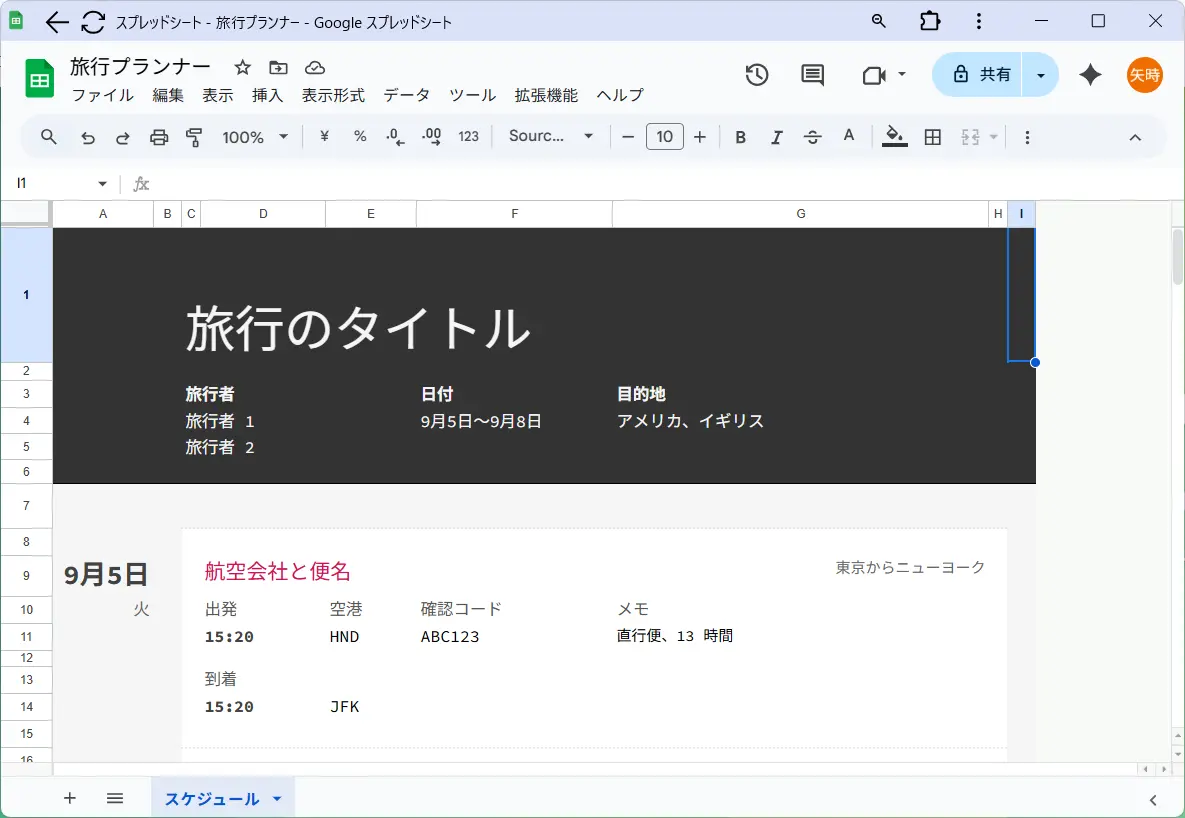Toggle strikethrough formatting

pos(812,137)
